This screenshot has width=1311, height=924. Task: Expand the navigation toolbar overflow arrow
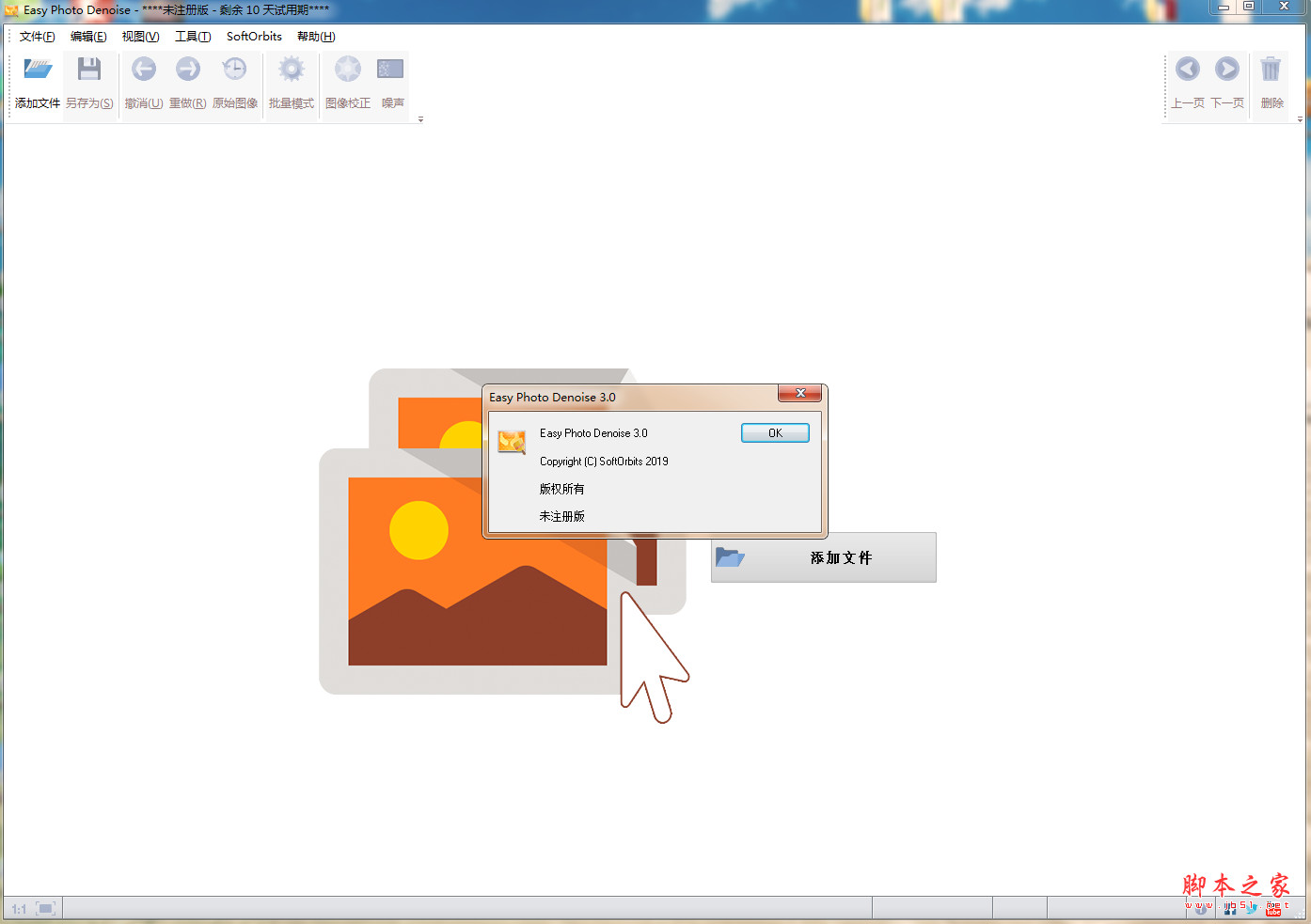pos(1300,119)
